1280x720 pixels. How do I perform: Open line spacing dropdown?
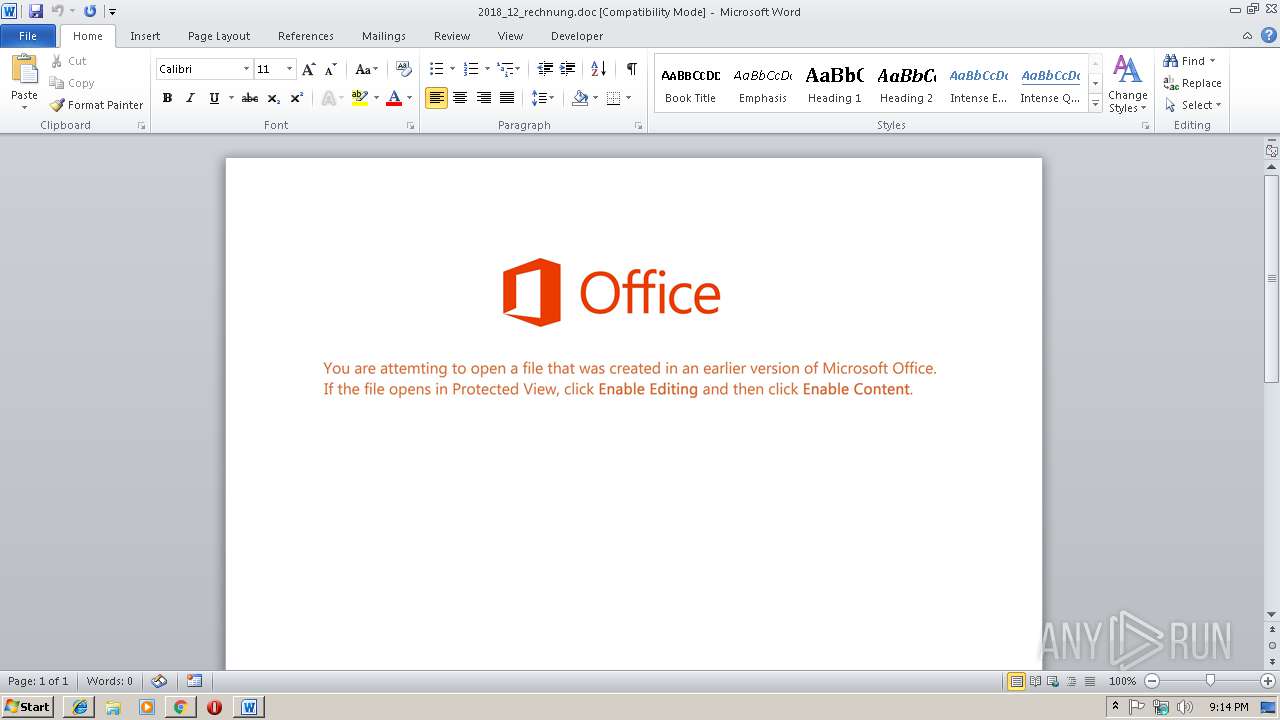543,98
